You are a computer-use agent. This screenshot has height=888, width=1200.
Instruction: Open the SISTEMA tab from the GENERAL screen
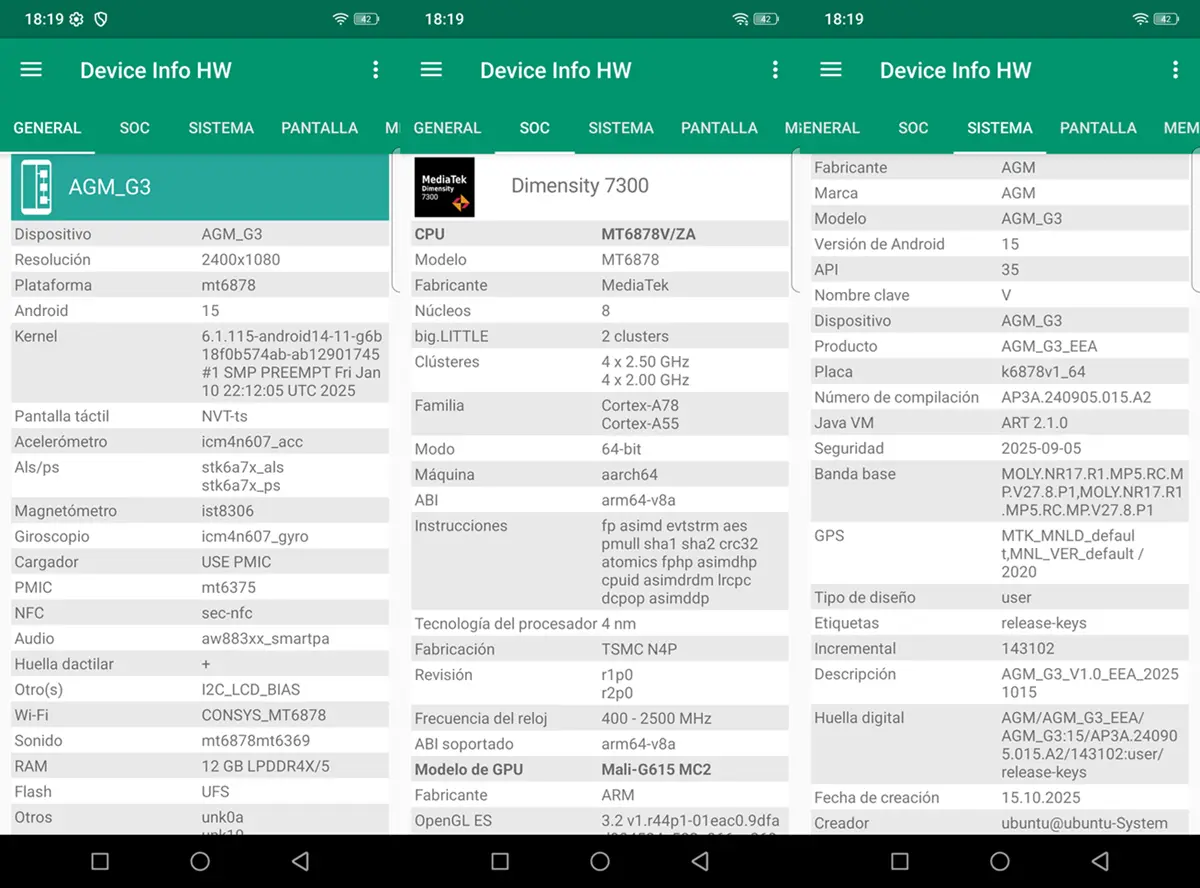tap(221, 128)
